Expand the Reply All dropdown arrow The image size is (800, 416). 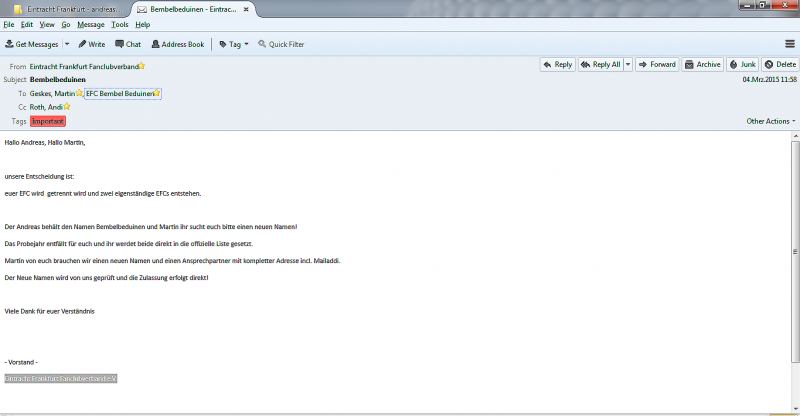point(628,64)
